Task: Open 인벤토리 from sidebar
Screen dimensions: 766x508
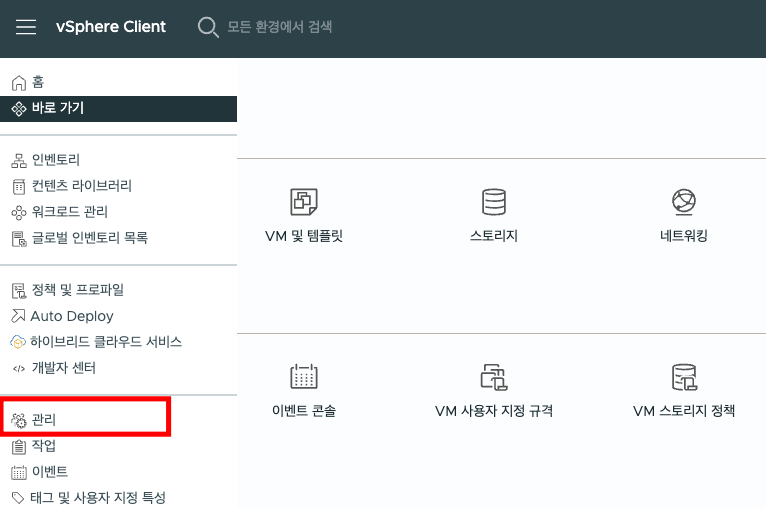Action: (55, 160)
